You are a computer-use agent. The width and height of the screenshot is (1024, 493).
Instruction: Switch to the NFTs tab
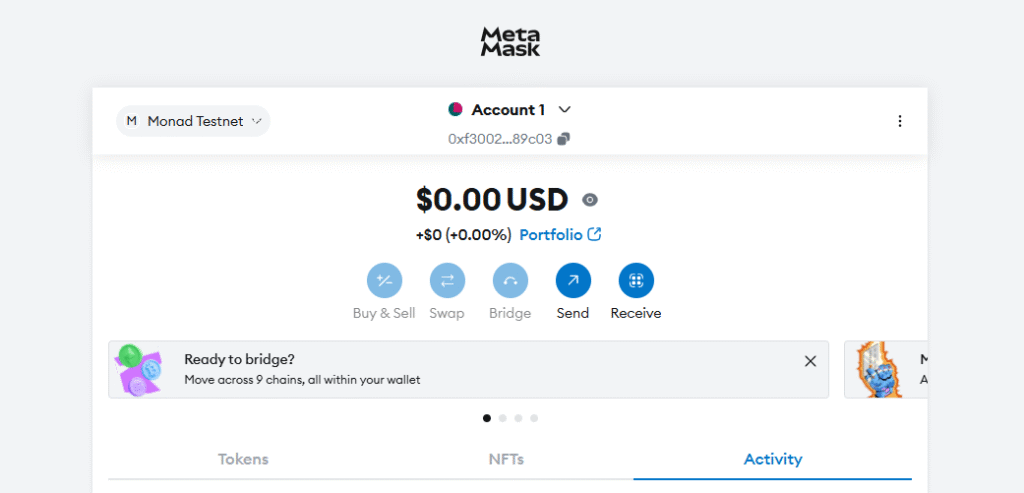pyautogui.click(x=506, y=459)
